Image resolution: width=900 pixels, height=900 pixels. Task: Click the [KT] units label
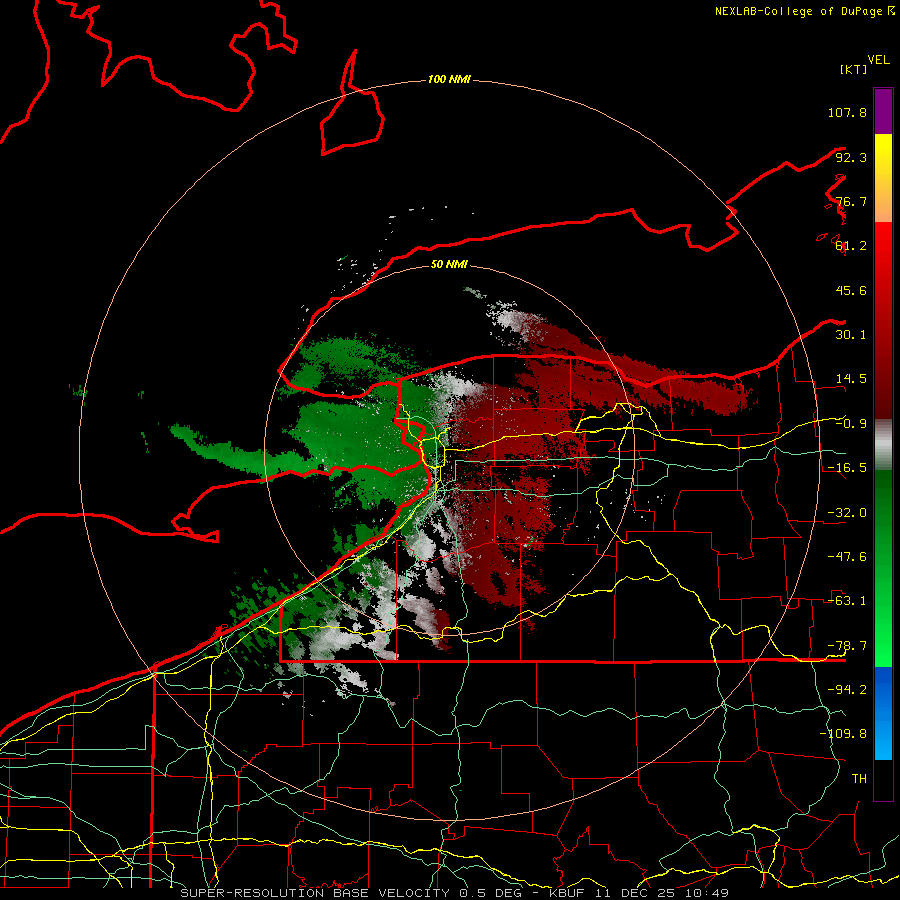(x=853, y=69)
